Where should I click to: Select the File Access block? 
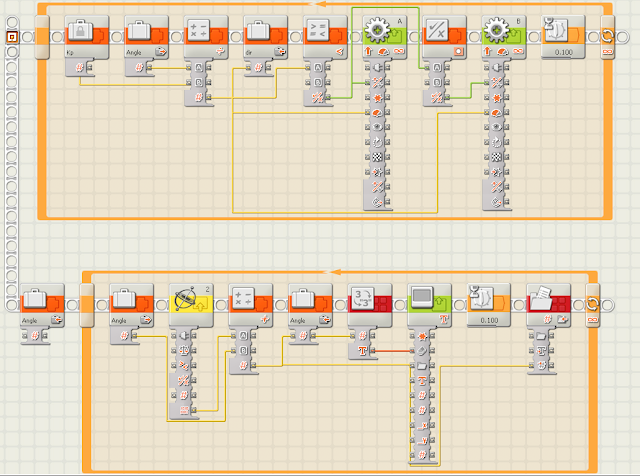click(x=549, y=306)
